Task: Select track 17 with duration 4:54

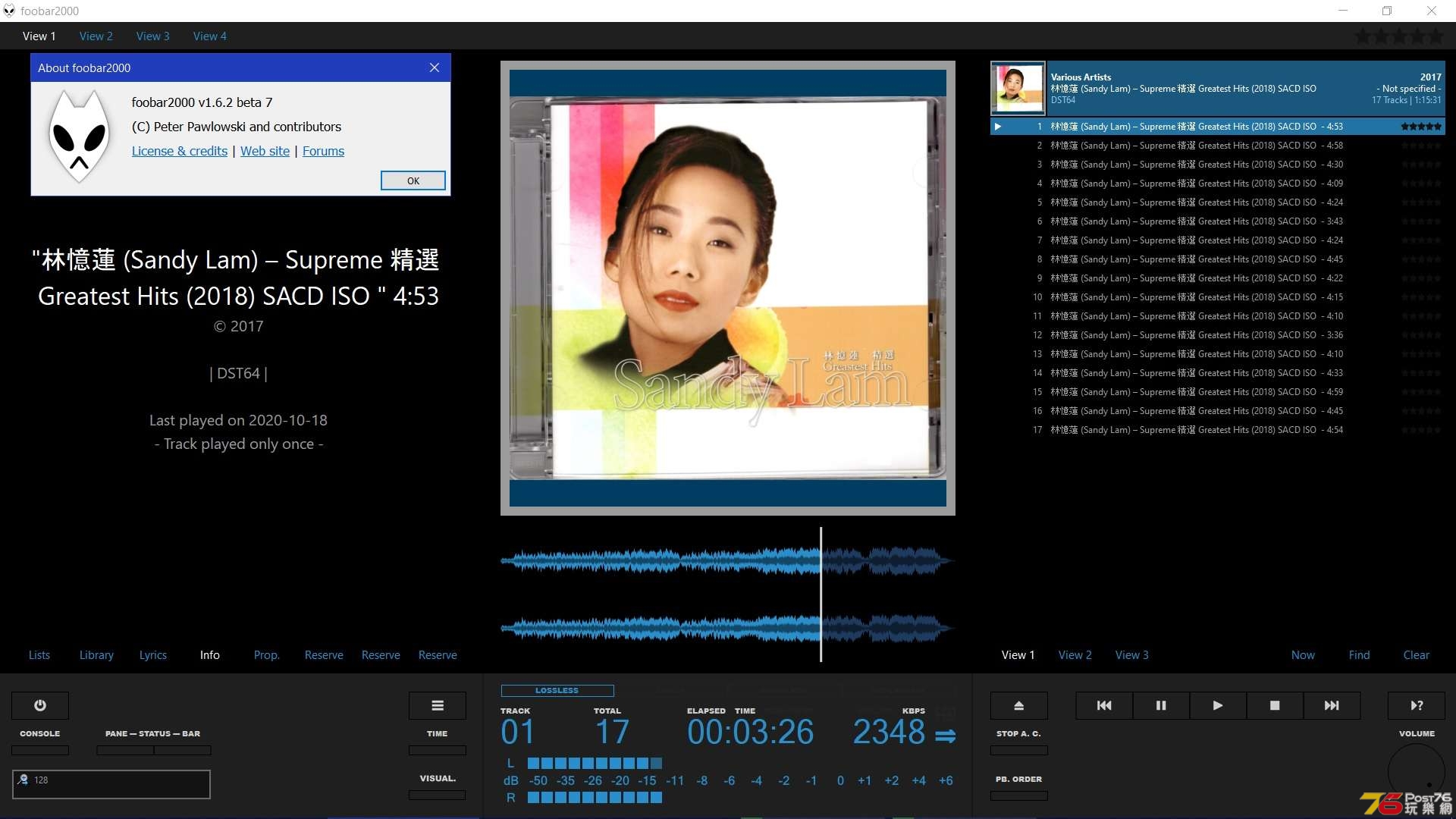Action: click(x=1218, y=430)
